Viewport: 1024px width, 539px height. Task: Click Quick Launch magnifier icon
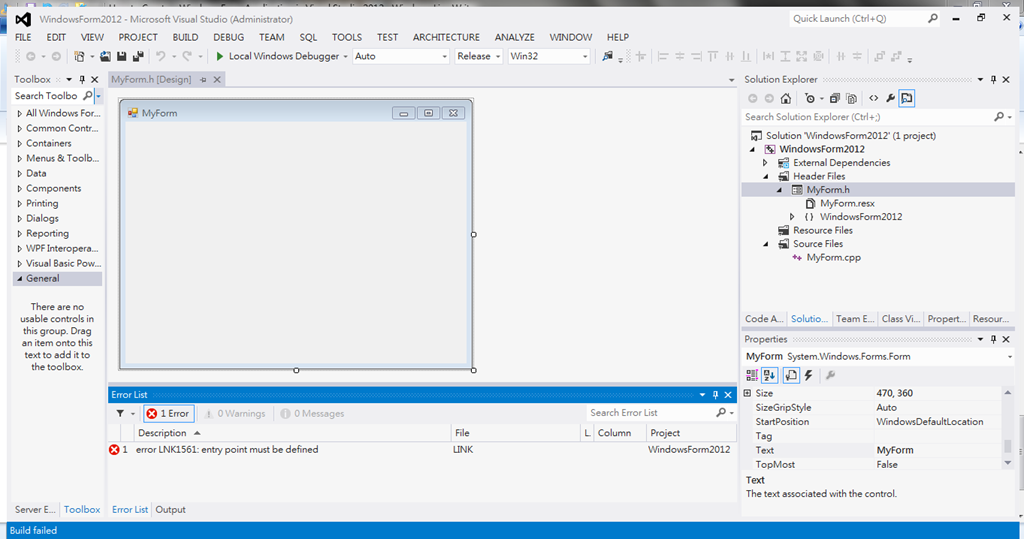[933, 19]
